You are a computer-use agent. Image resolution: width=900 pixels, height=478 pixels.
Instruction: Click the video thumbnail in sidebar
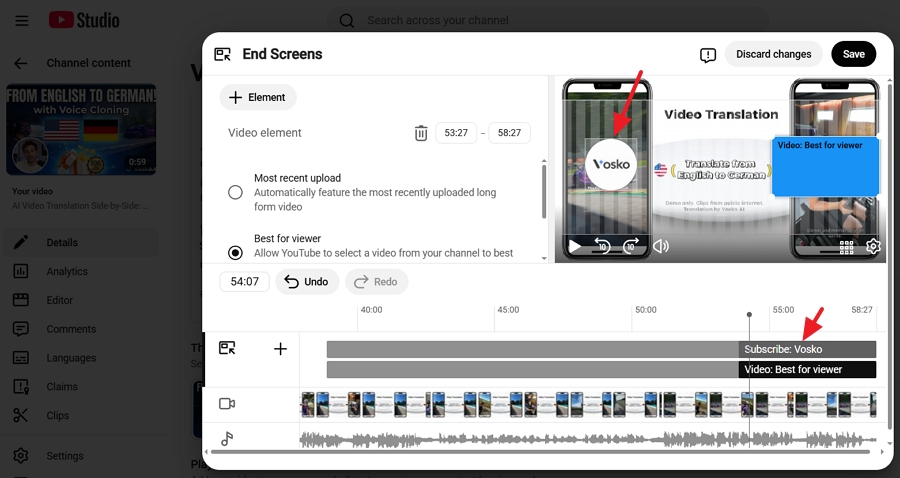[x=81, y=130]
